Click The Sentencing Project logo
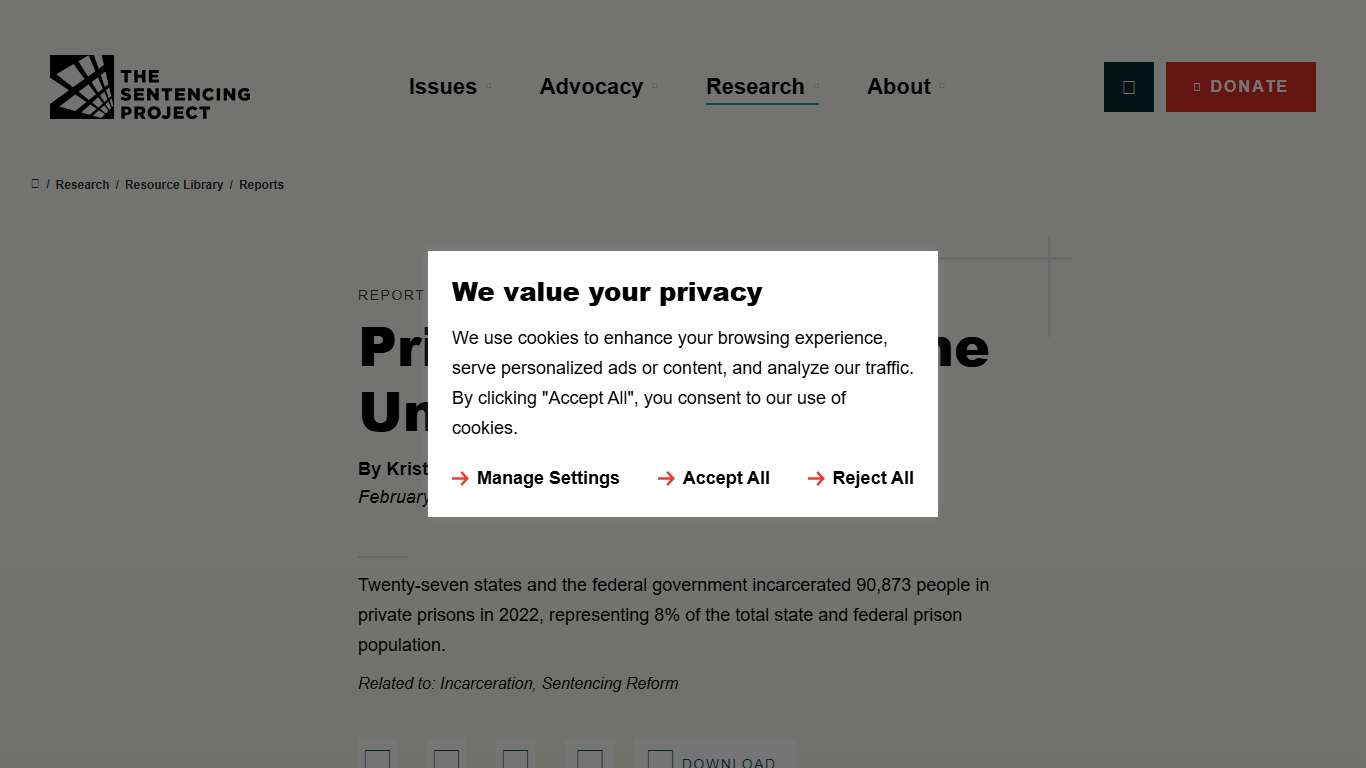The height and width of the screenshot is (768, 1366). 150,87
